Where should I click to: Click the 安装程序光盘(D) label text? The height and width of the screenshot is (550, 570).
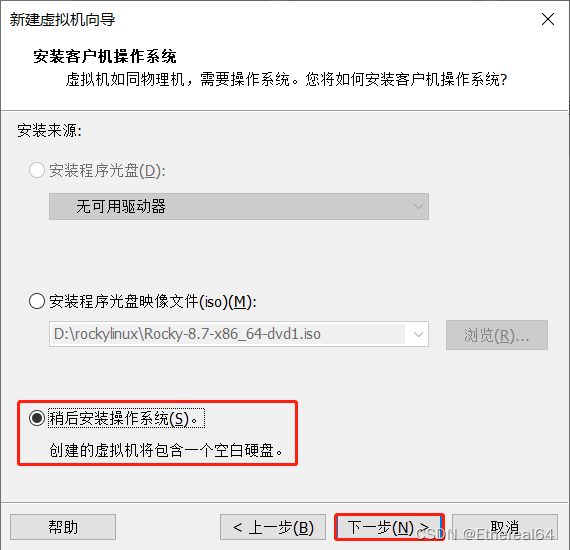107,170
